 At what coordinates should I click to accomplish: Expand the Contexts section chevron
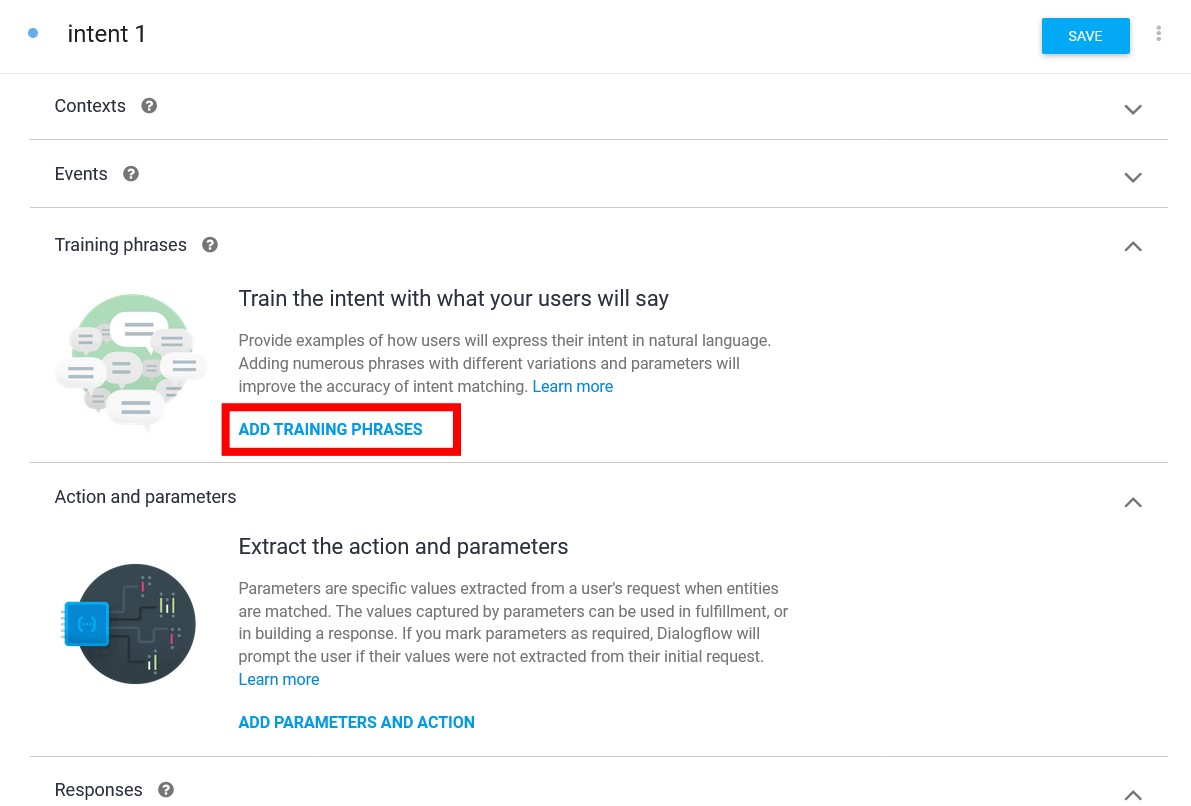[1133, 109]
